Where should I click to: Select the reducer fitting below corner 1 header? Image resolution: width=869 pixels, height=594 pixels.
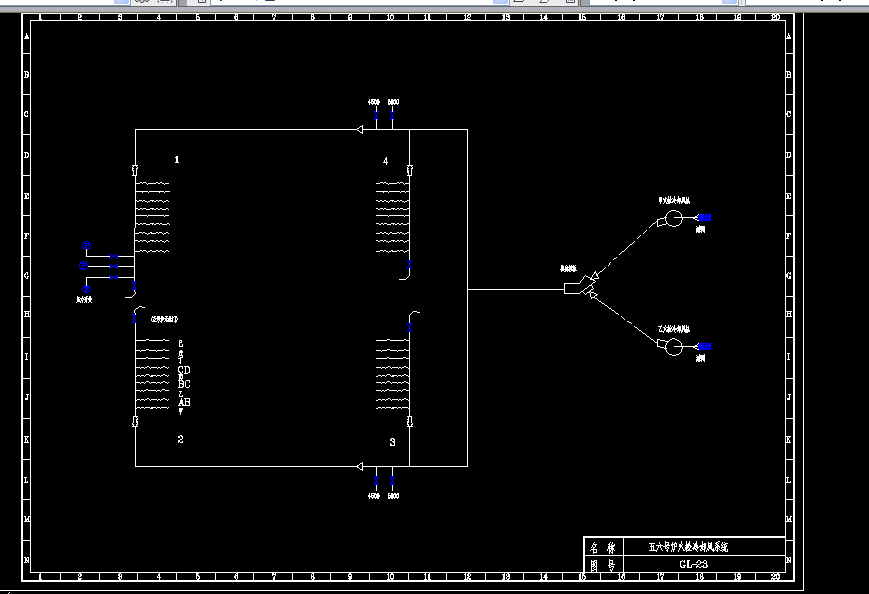(x=135, y=170)
